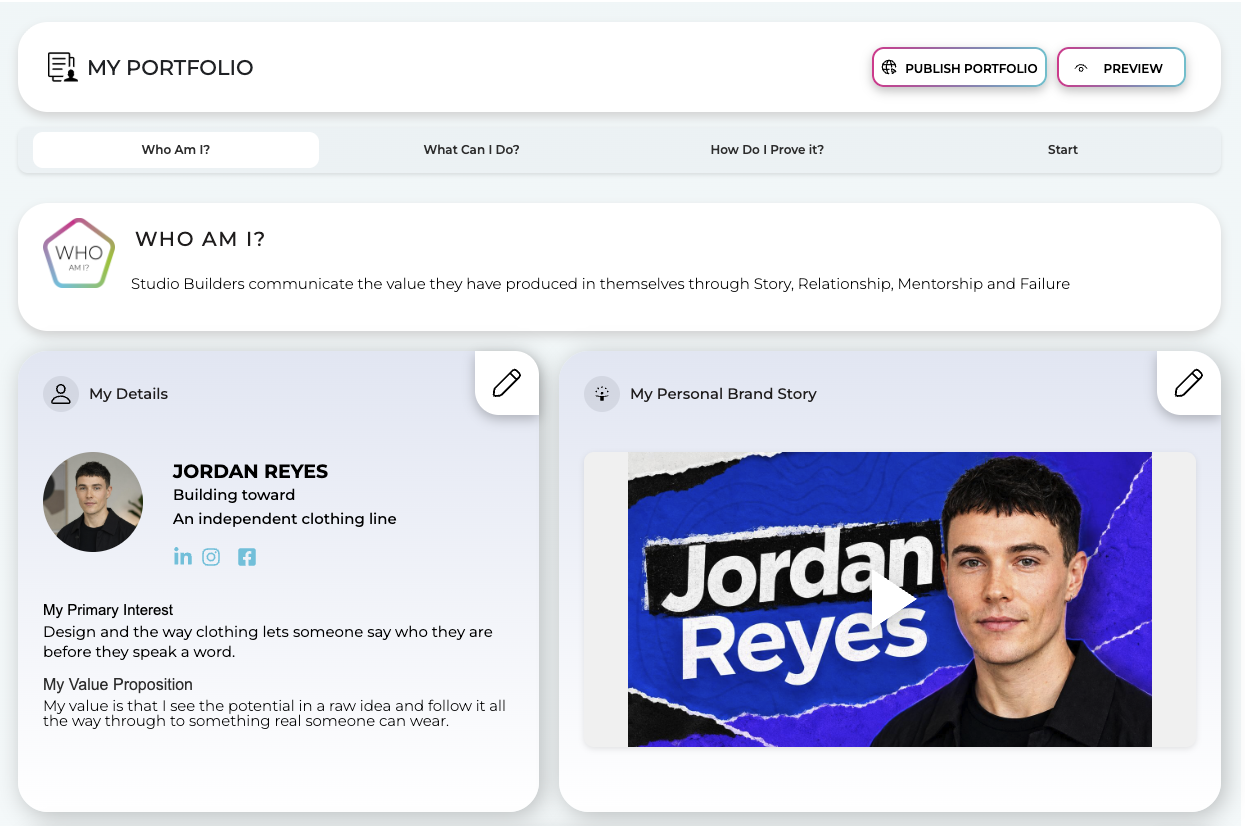Click the 'An independent clothing line' text
The height and width of the screenshot is (826, 1245).
click(285, 519)
